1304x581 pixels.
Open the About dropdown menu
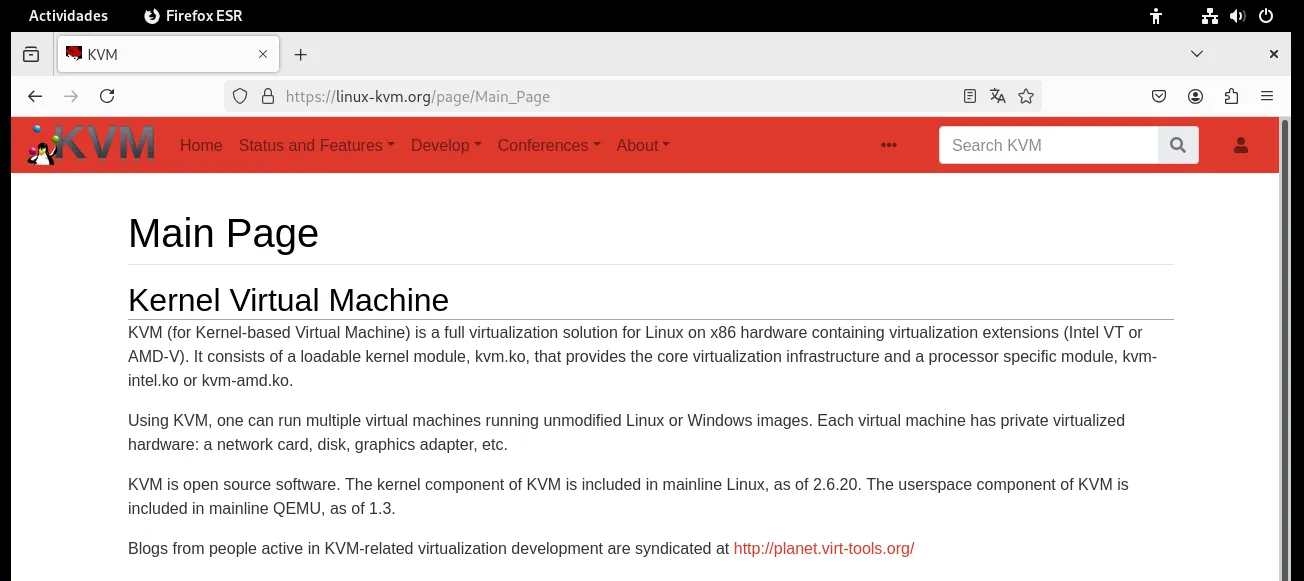pyautogui.click(x=642, y=145)
